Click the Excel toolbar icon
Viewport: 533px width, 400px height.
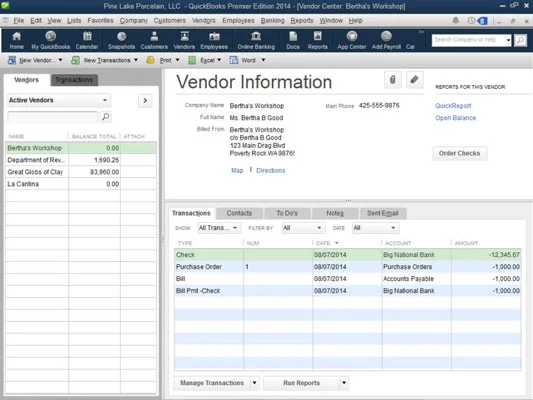point(192,60)
